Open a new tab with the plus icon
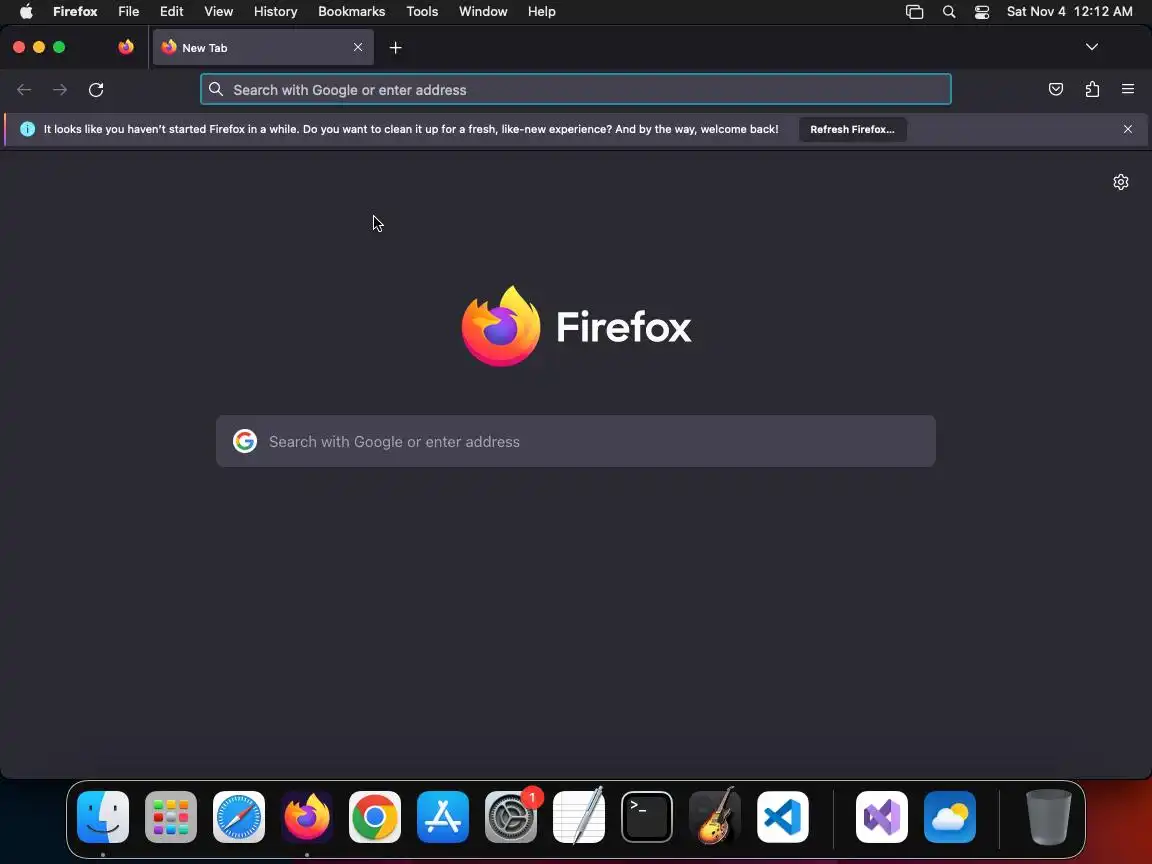 [395, 48]
